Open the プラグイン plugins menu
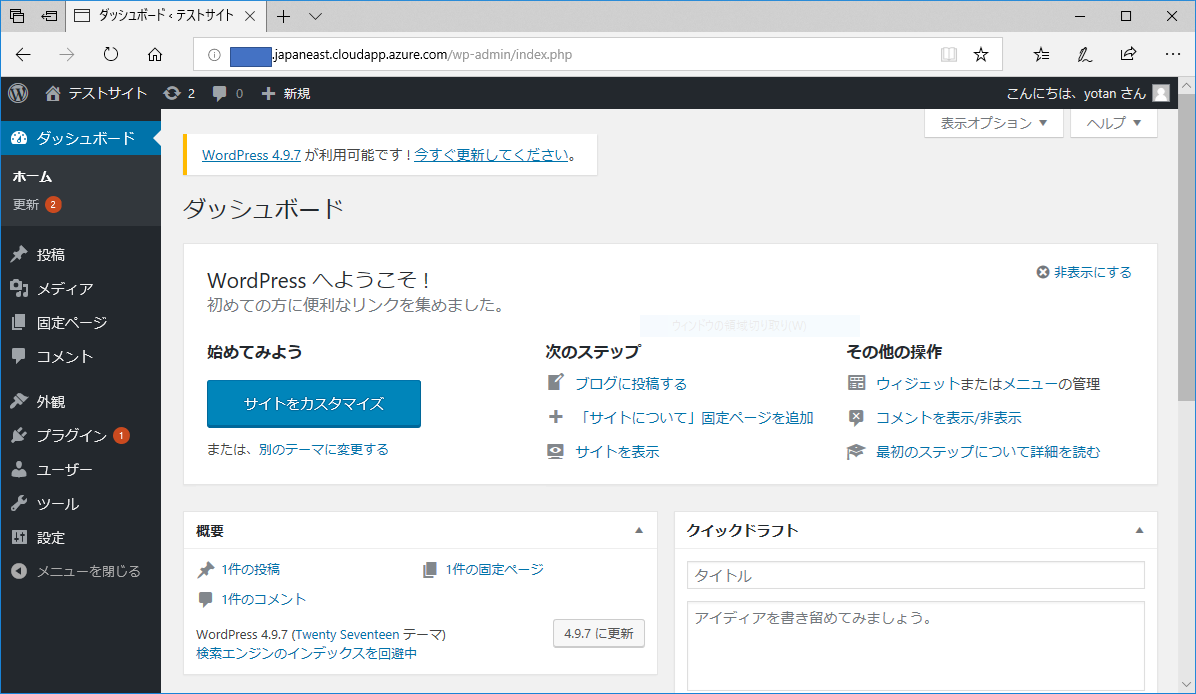Image resolution: width=1196 pixels, height=694 pixels. [x=80, y=435]
